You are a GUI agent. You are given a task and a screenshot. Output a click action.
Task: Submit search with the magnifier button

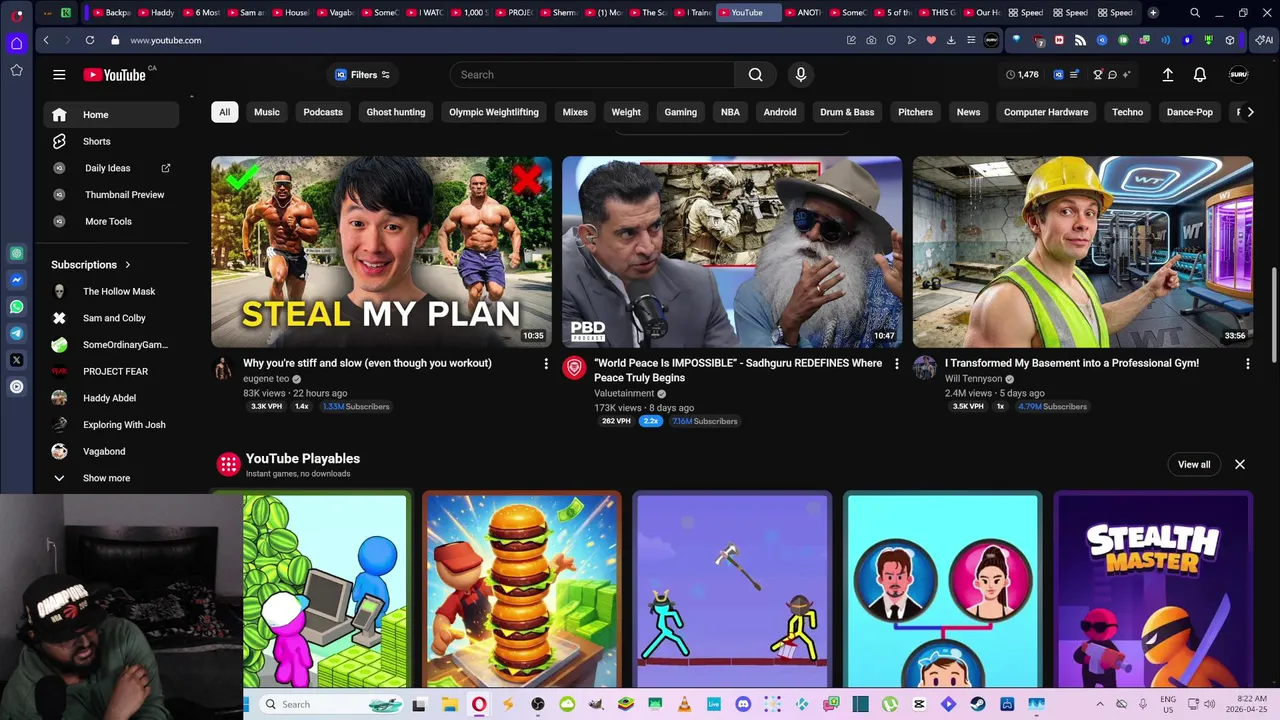coord(755,74)
